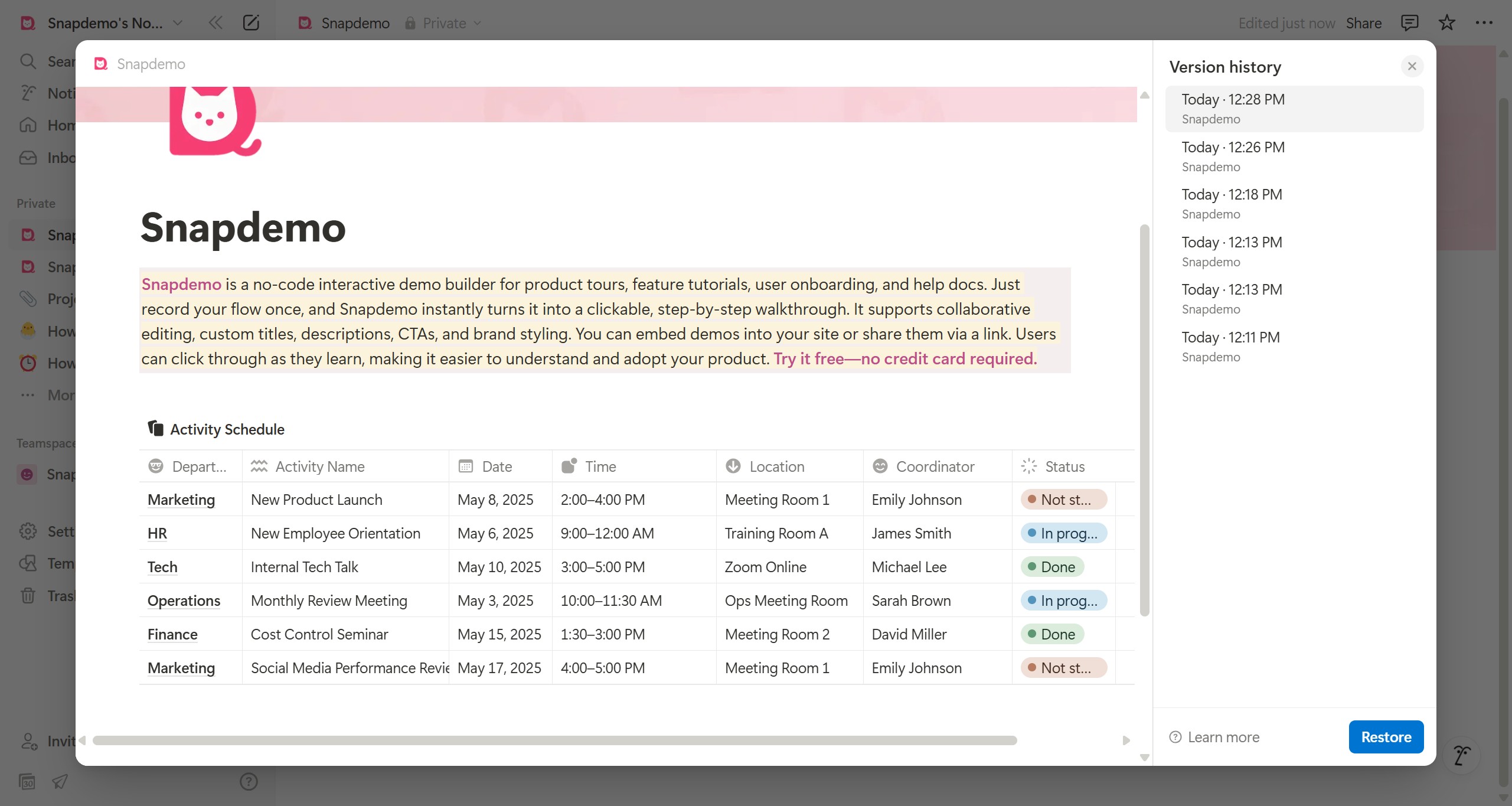
Task: Click the Edited just now timestamp
Action: [x=1286, y=23]
